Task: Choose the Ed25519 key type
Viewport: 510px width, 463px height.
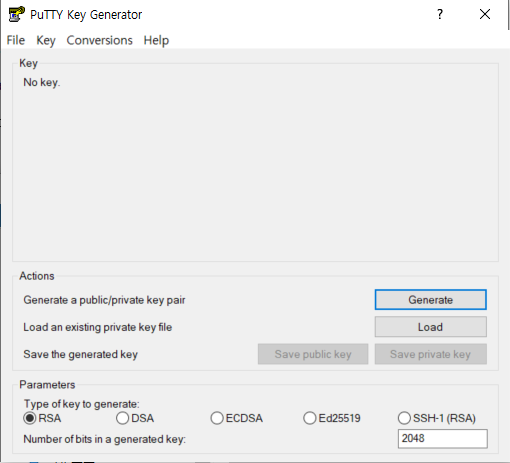Action: point(332,418)
